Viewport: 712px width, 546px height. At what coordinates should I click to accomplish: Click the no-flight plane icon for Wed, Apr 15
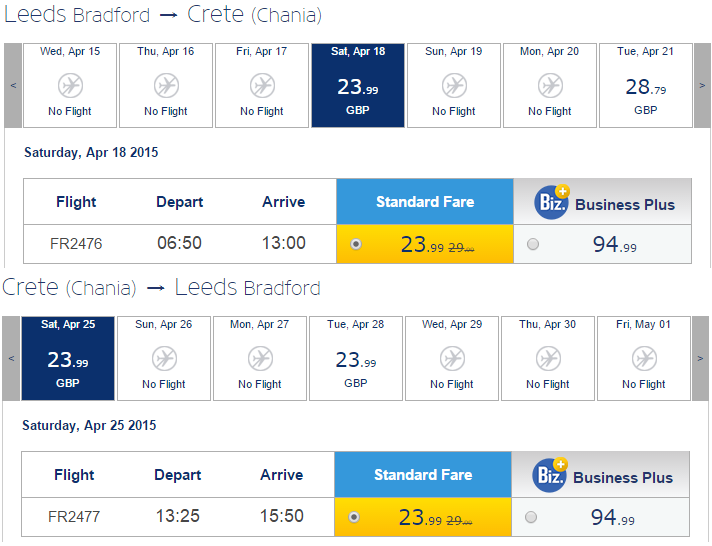coord(70,85)
